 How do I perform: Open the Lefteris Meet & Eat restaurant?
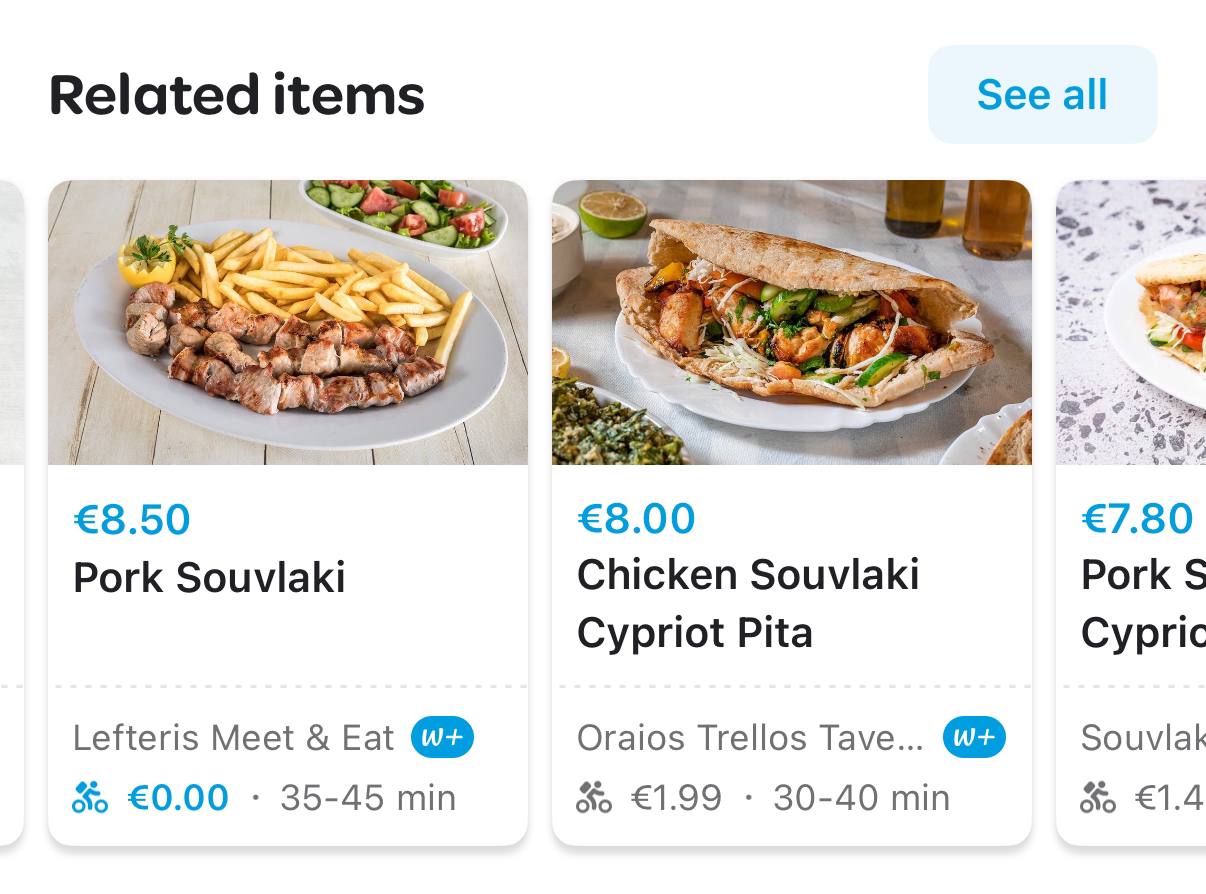click(233, 738)
